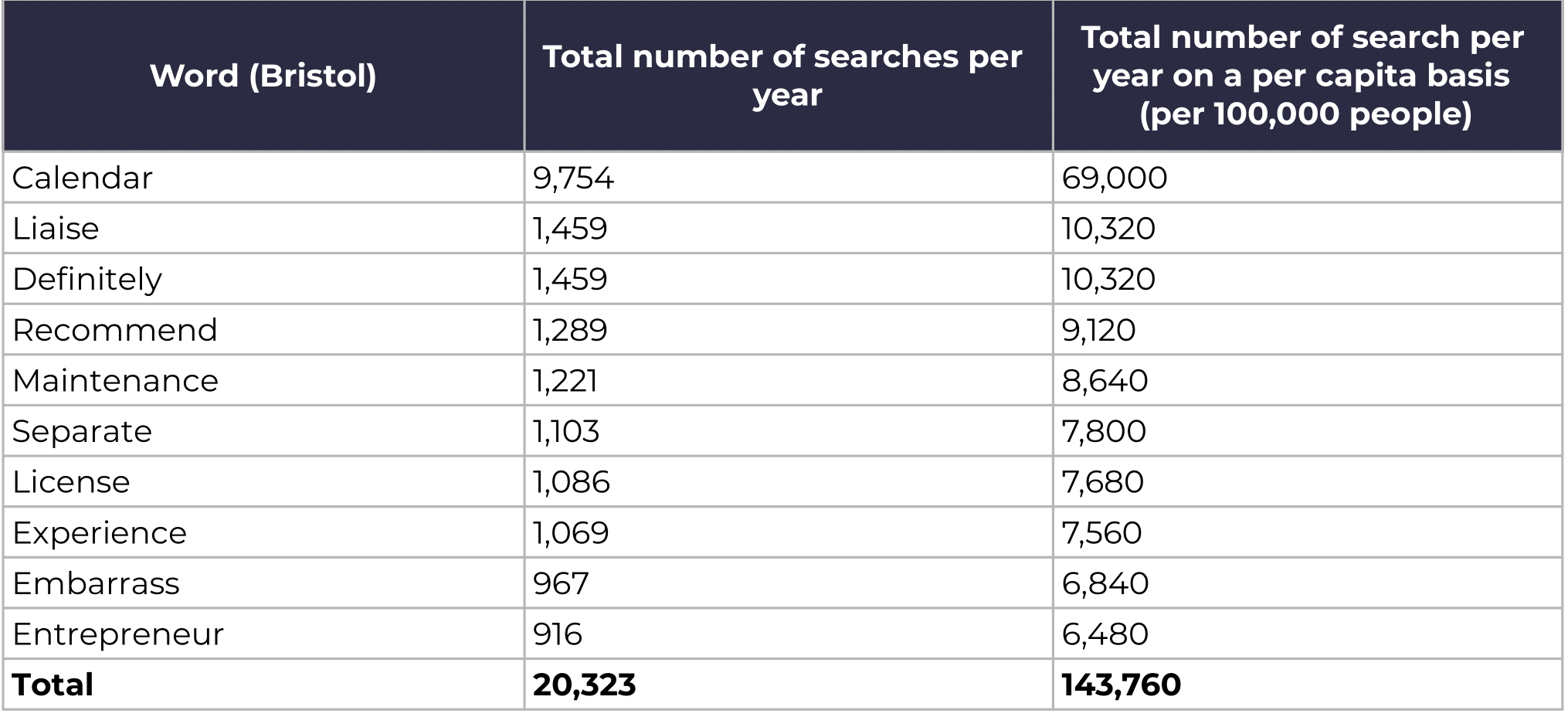Click the per capita basis column header
Viewport: 1568px width, 717px height.
(x=1305, y=76)
